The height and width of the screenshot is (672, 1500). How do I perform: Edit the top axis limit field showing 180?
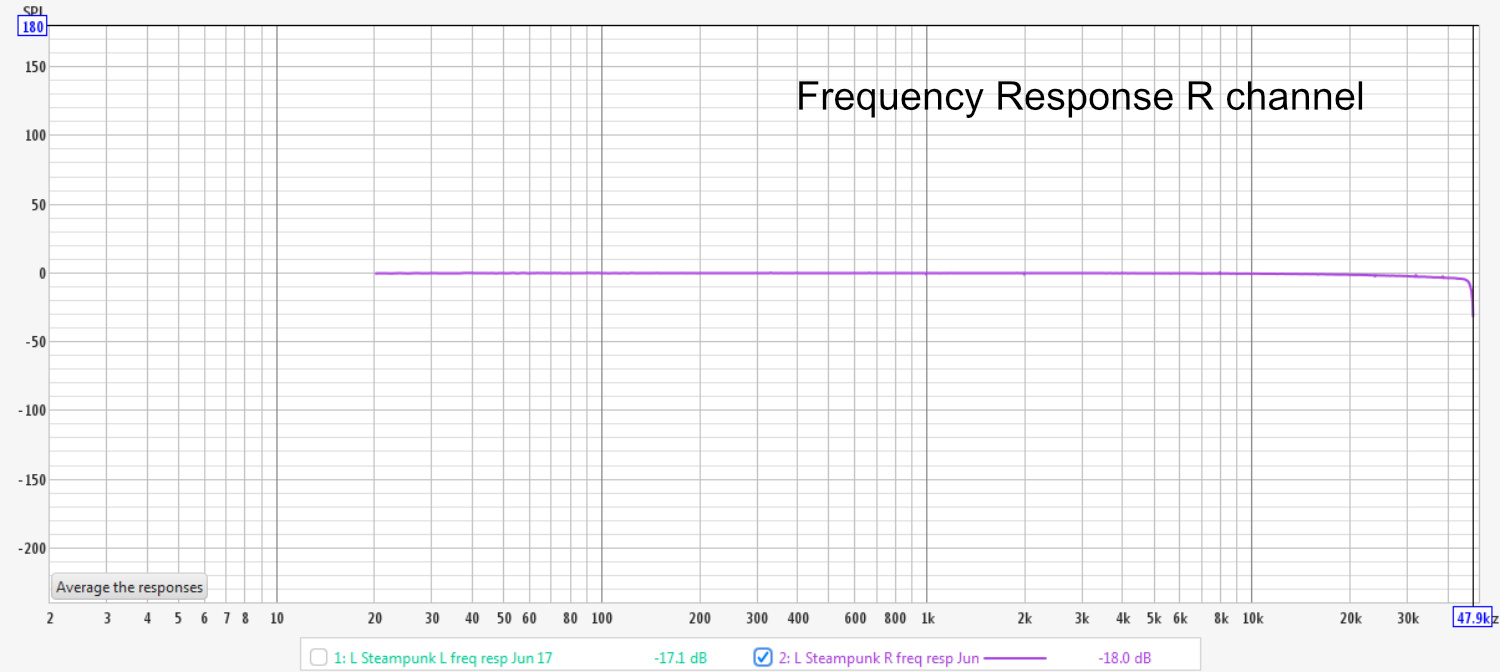(31, 26)
